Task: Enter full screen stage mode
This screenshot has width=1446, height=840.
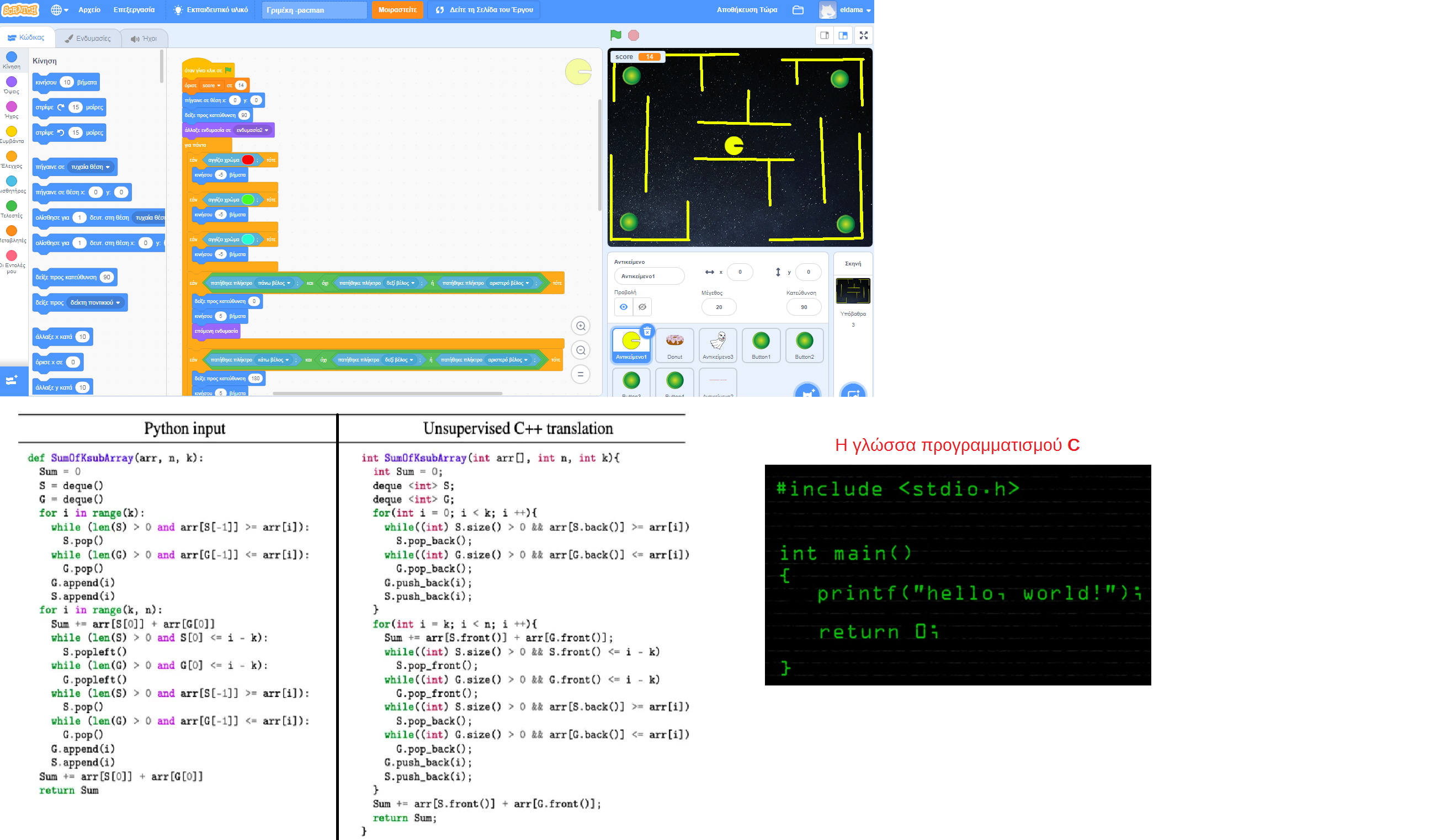Action: point(863,35)
